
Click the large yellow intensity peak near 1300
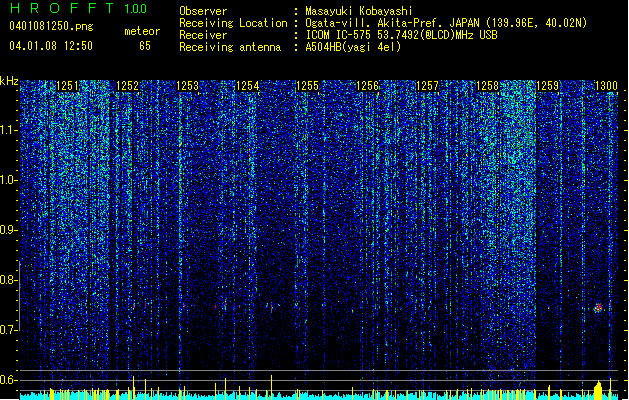[x=598, y=391]
